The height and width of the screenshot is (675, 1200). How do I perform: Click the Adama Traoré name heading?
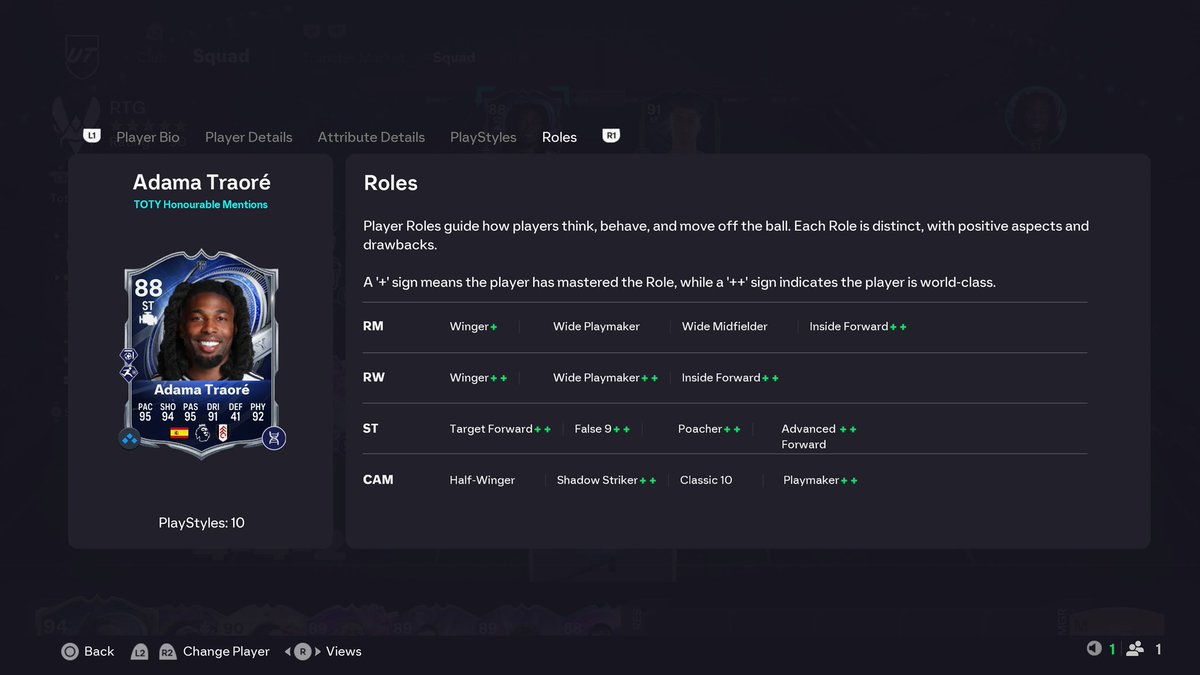pyautogui.click(x=201, y=182)
